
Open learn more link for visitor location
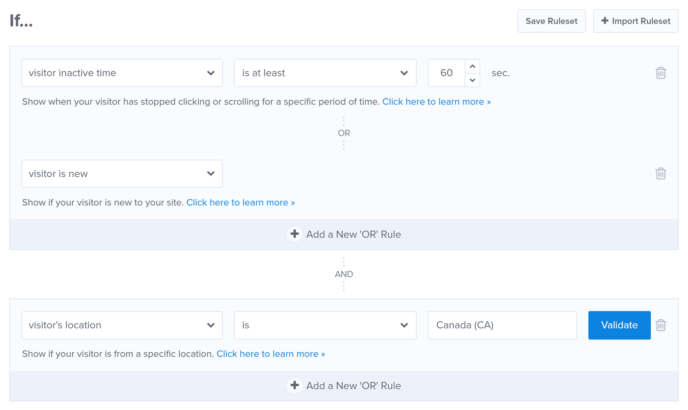pyautogui.click(x=271, y=354)
